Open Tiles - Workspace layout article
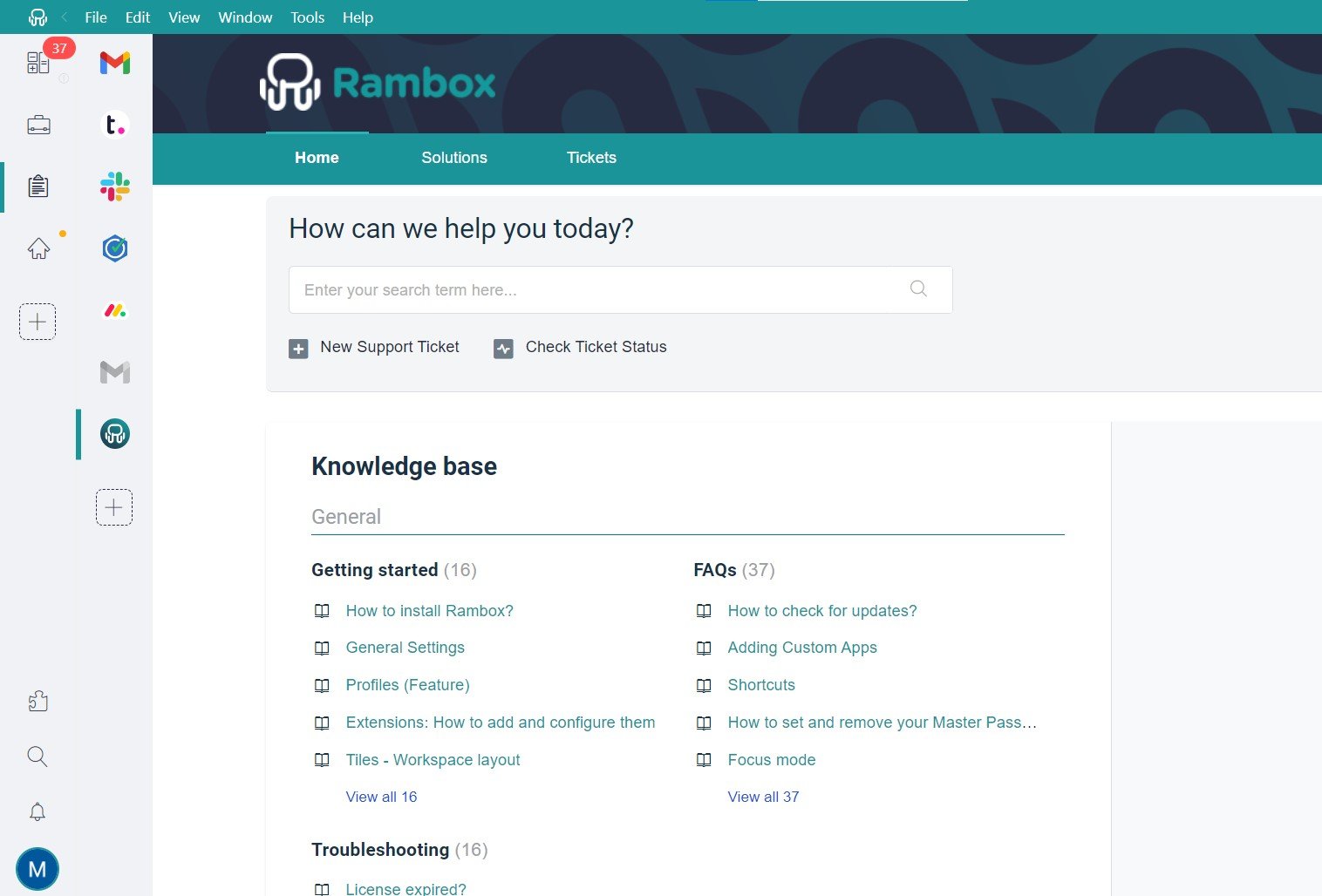 pos(433,760)
